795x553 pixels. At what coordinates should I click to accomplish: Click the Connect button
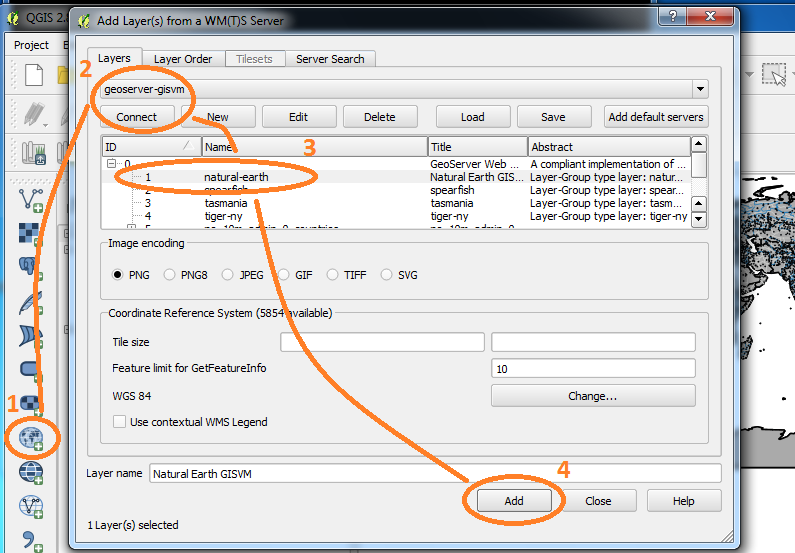pos(137,117)
